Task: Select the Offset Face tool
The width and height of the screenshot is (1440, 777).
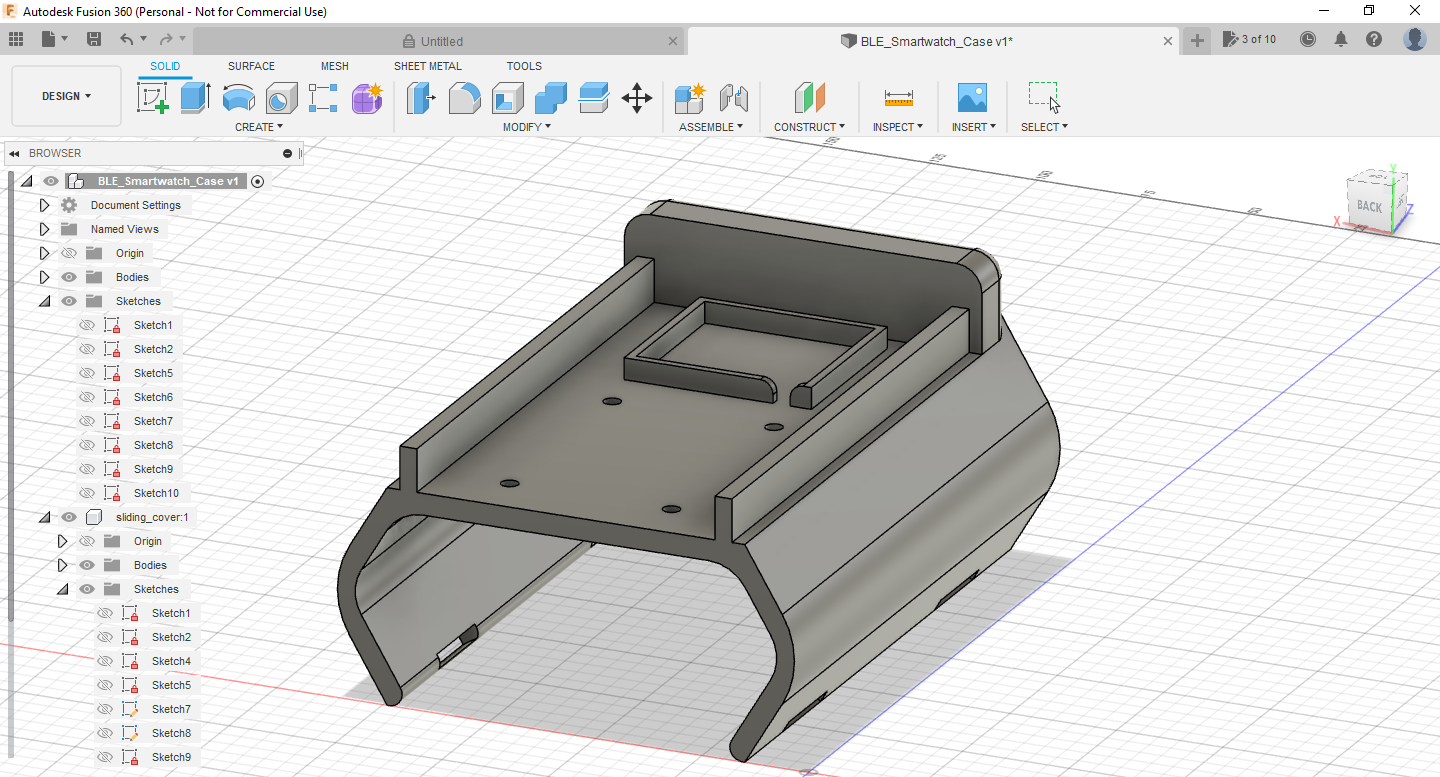Action: (594, 98)
